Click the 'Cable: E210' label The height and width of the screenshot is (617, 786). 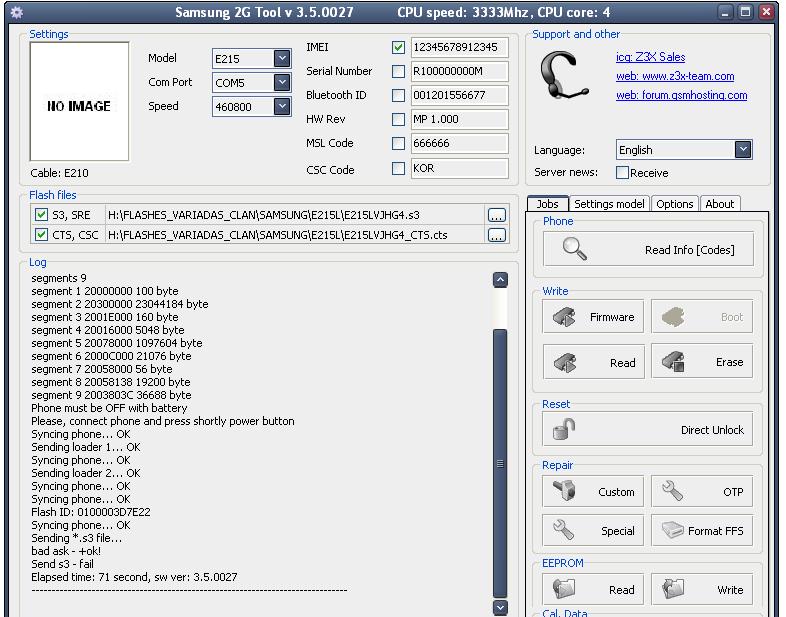pos(59,173)
